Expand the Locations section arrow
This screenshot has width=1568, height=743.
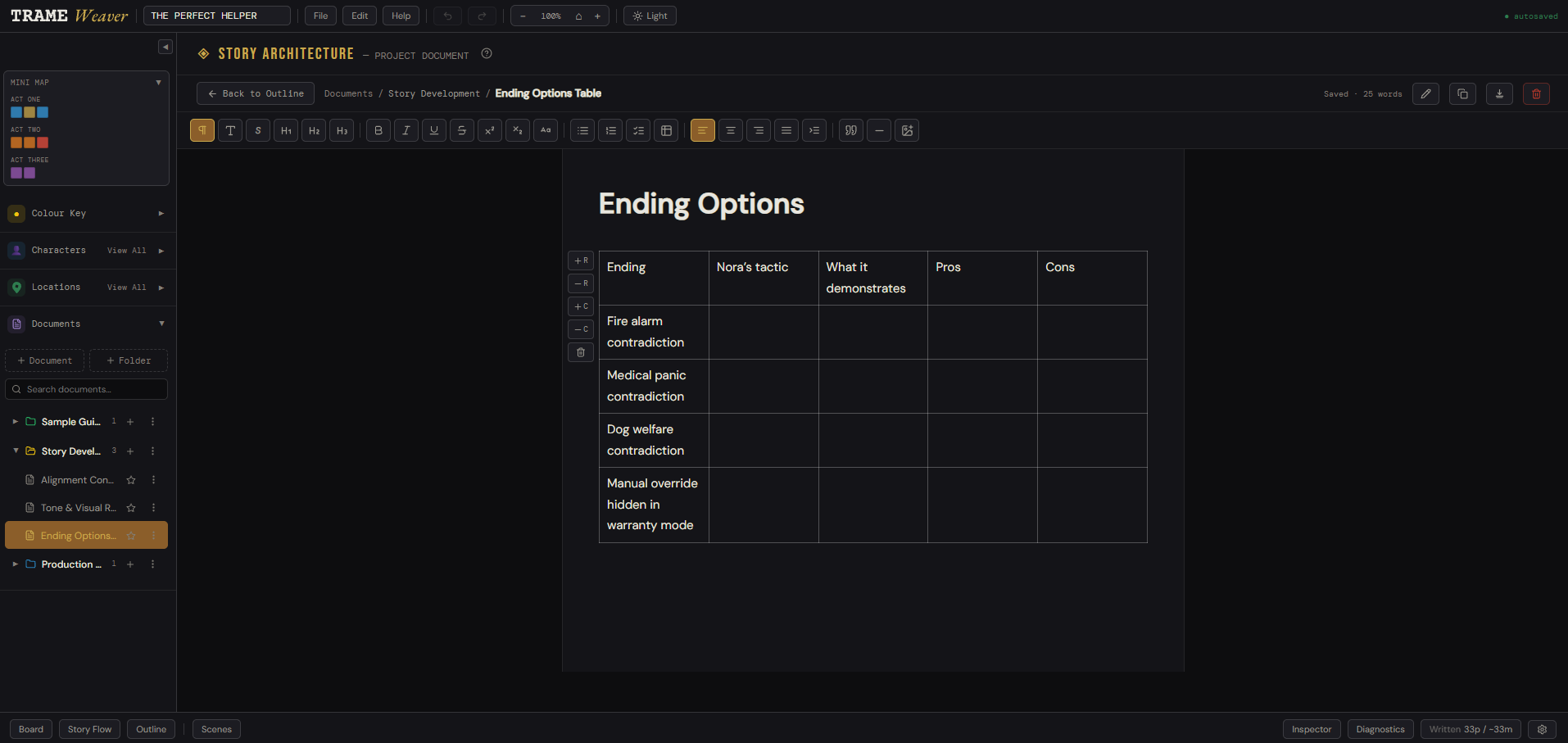coord(161,288)
